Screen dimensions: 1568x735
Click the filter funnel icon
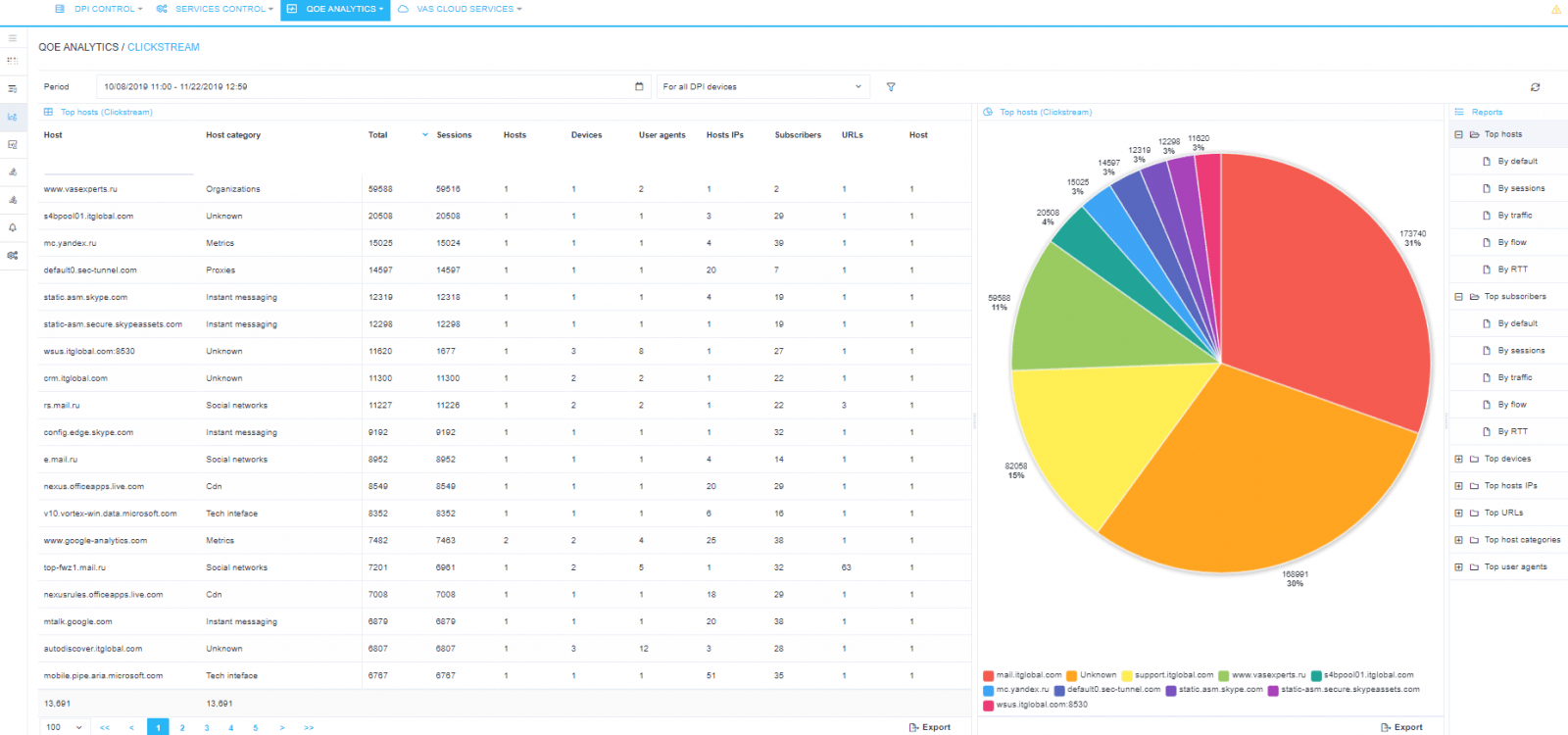891,87
